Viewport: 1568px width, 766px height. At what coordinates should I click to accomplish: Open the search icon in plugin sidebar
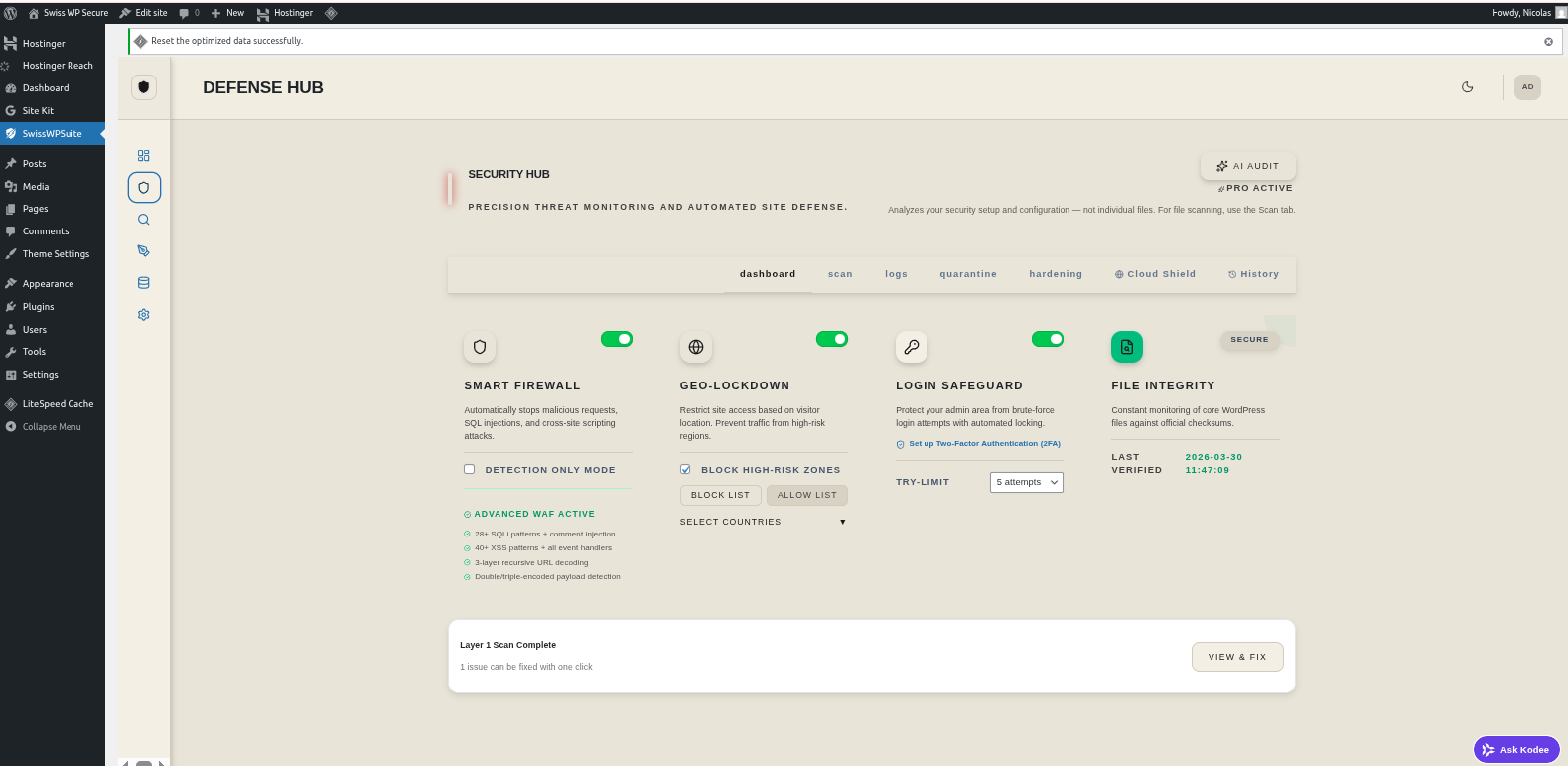click(144, 220)
